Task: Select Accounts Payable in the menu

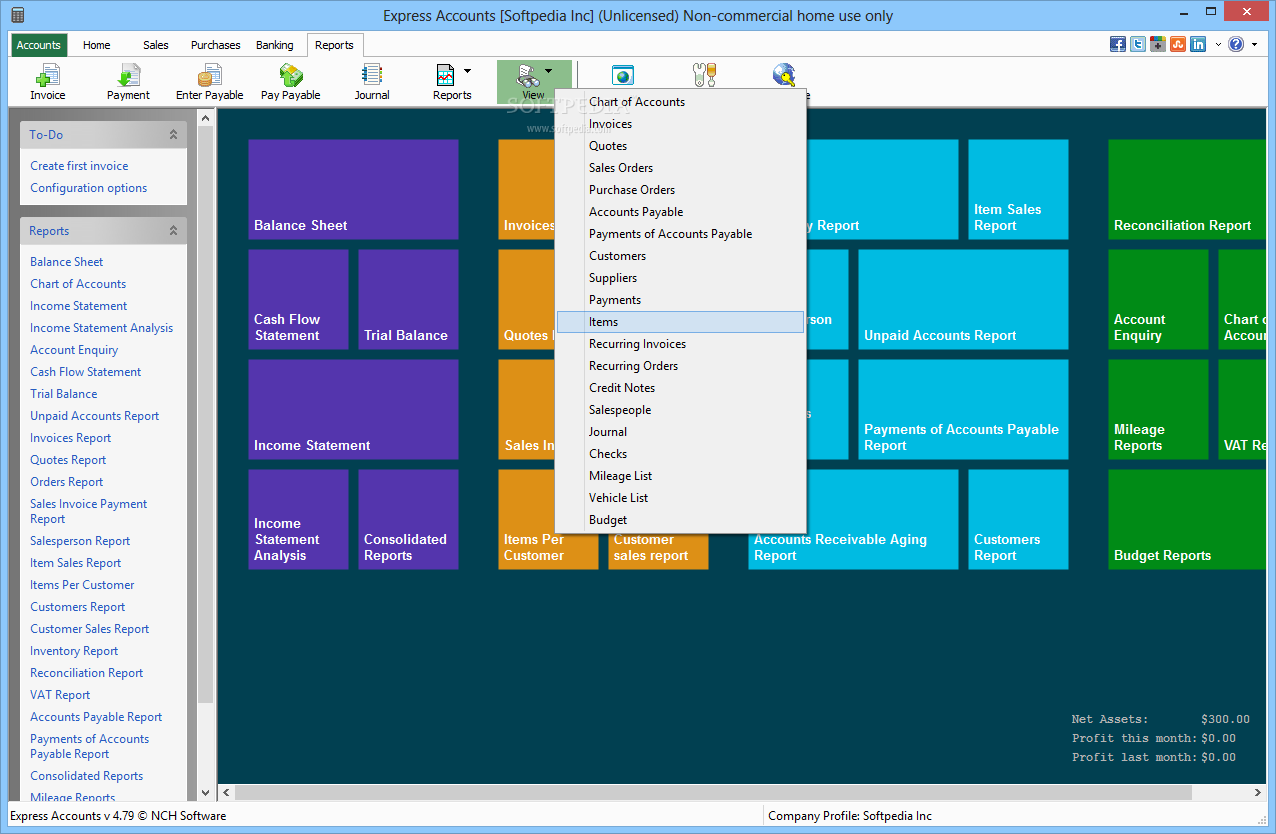Action: (x=681, y=212)
